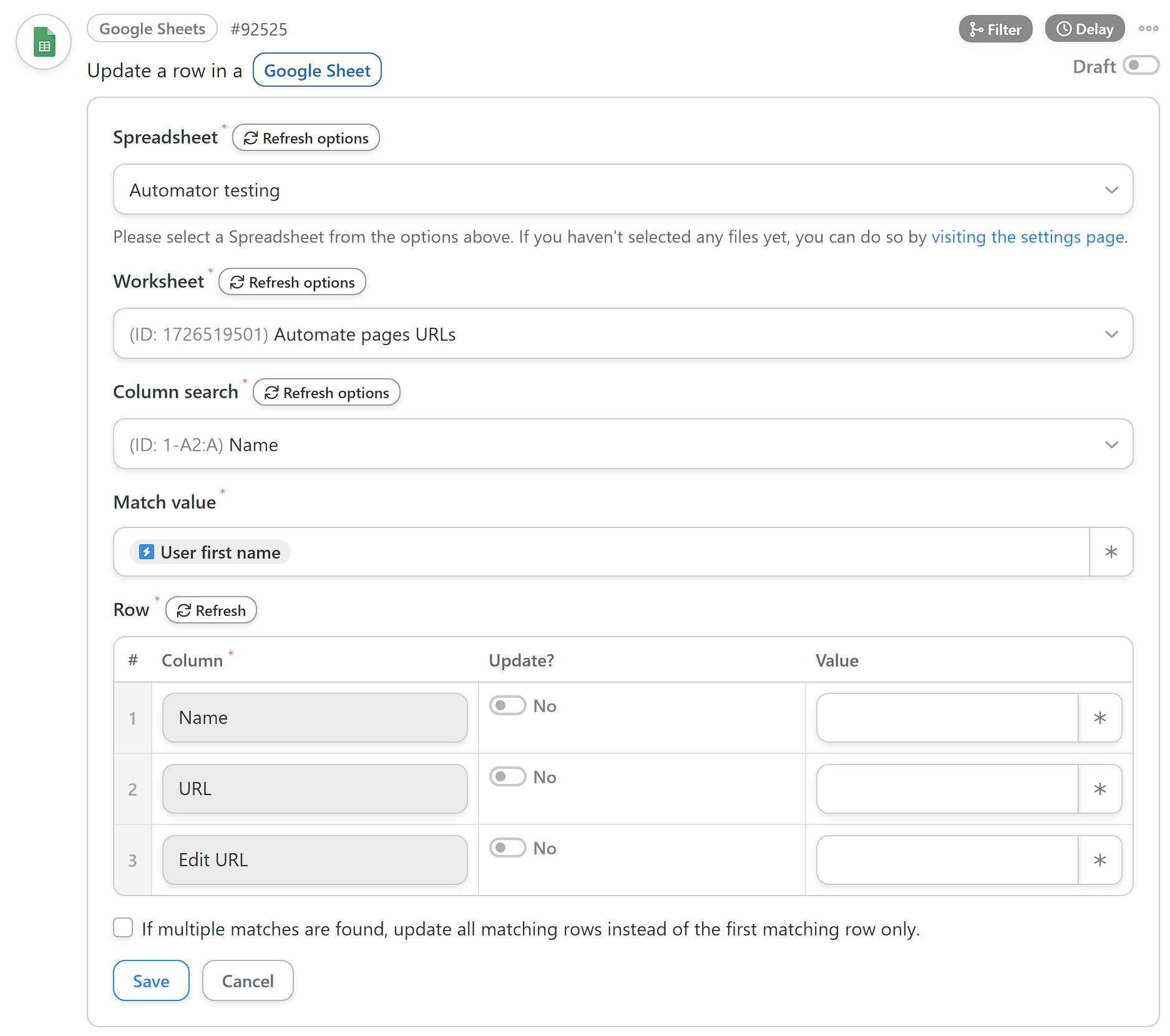Screen dimensions: 1170x1036
Task: Toggle the Draft status switch
Action: pos(1141,66)
